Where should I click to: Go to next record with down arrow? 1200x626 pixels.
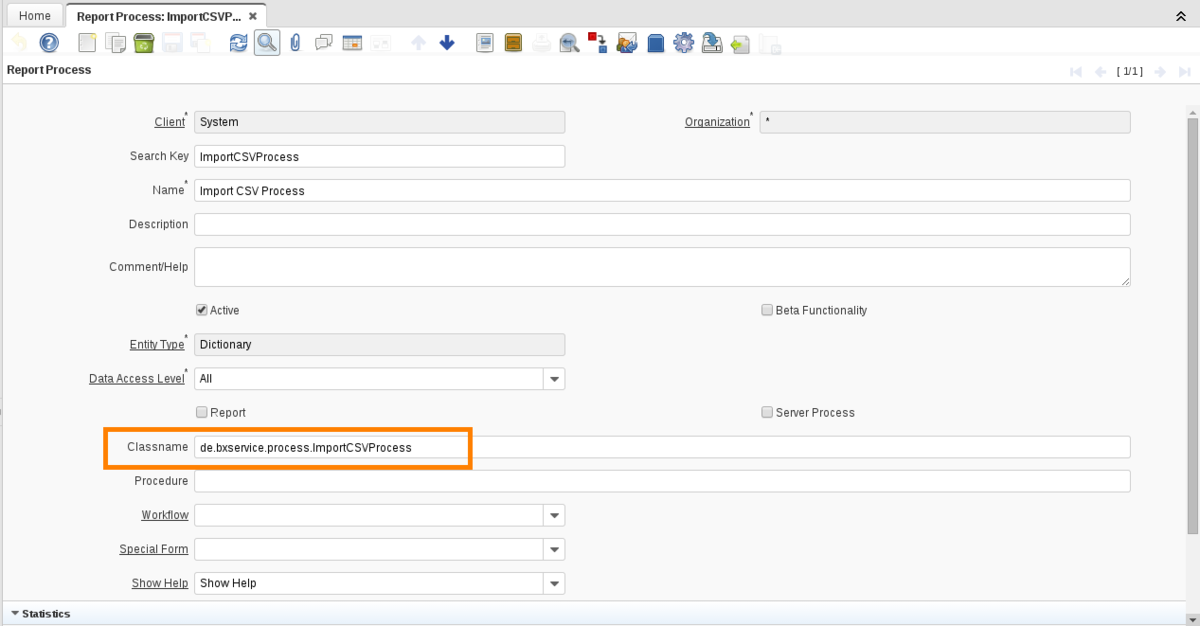point(447,43)
